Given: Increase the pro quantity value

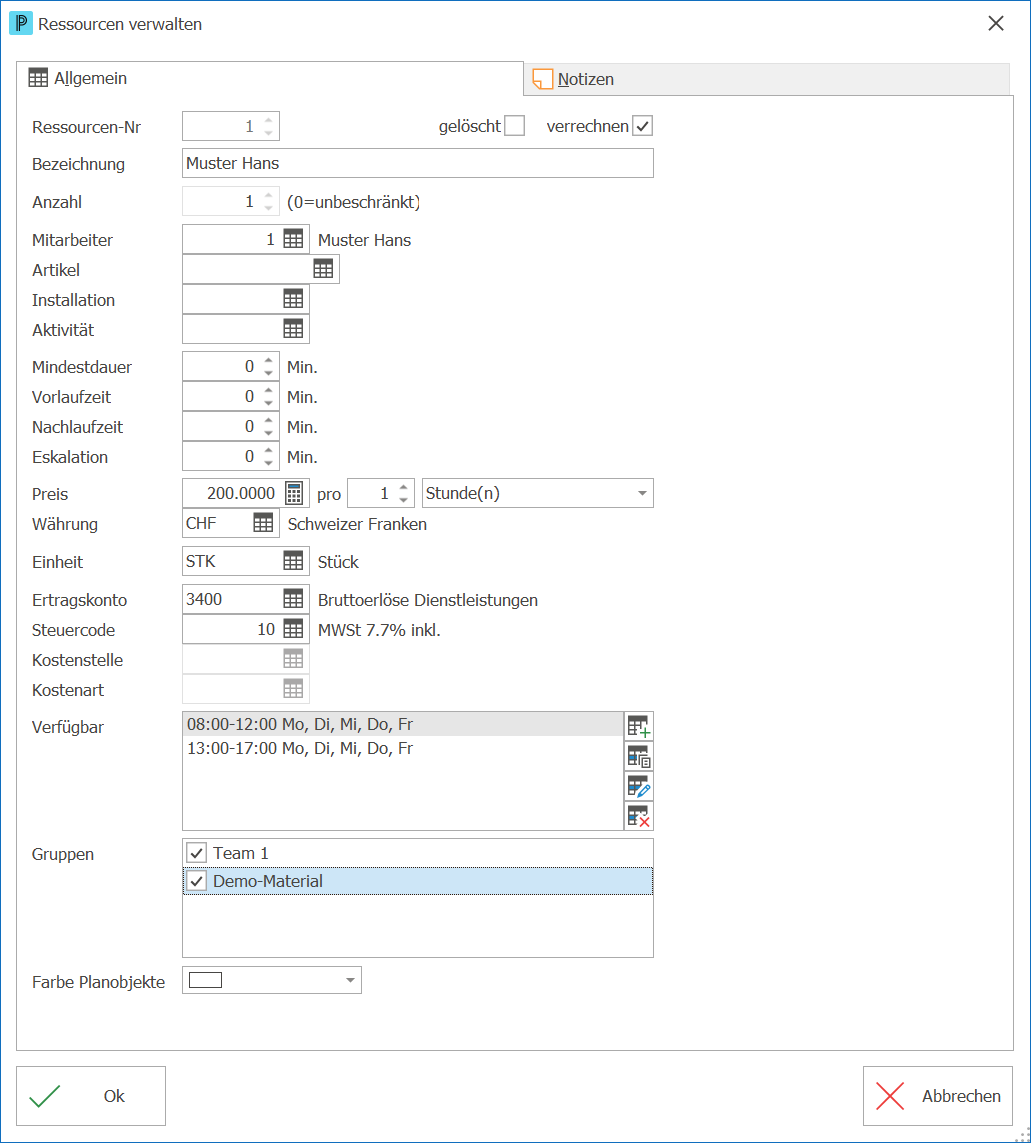Looking at the screenshot, I should click(403, 487).
